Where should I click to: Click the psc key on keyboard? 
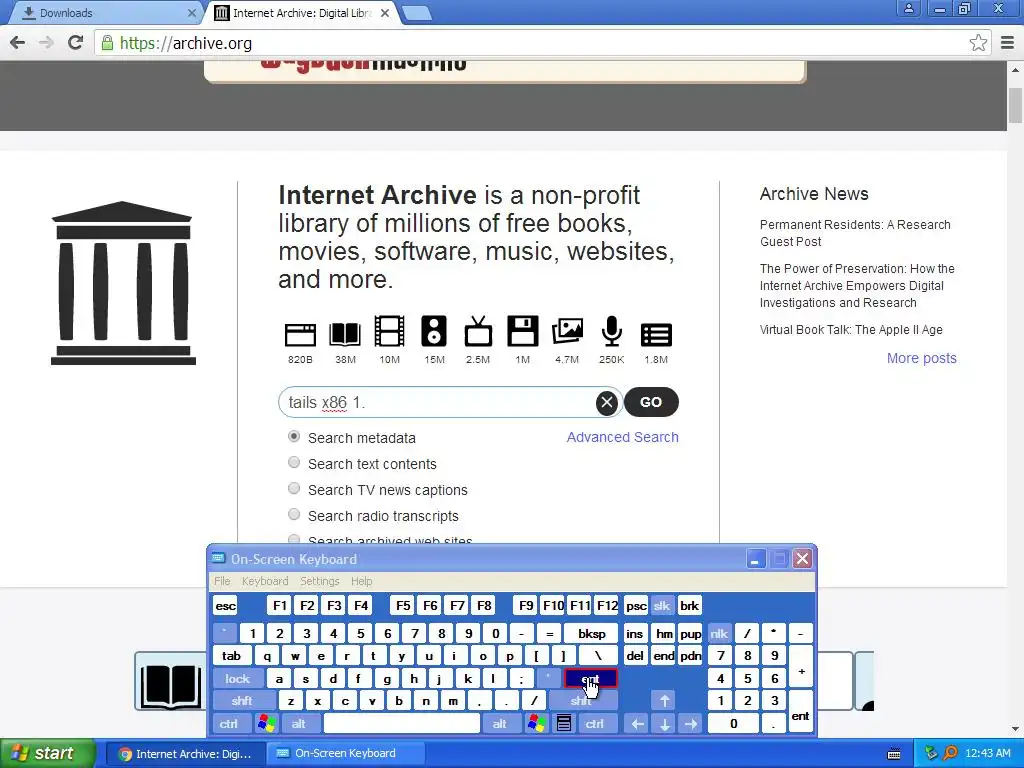pyautogui.click(x=636, y=605)
